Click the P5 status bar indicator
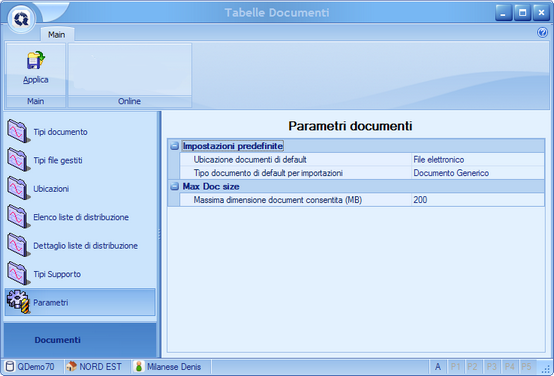This screenshot has width=554, height=376. (x=526, y=366)
